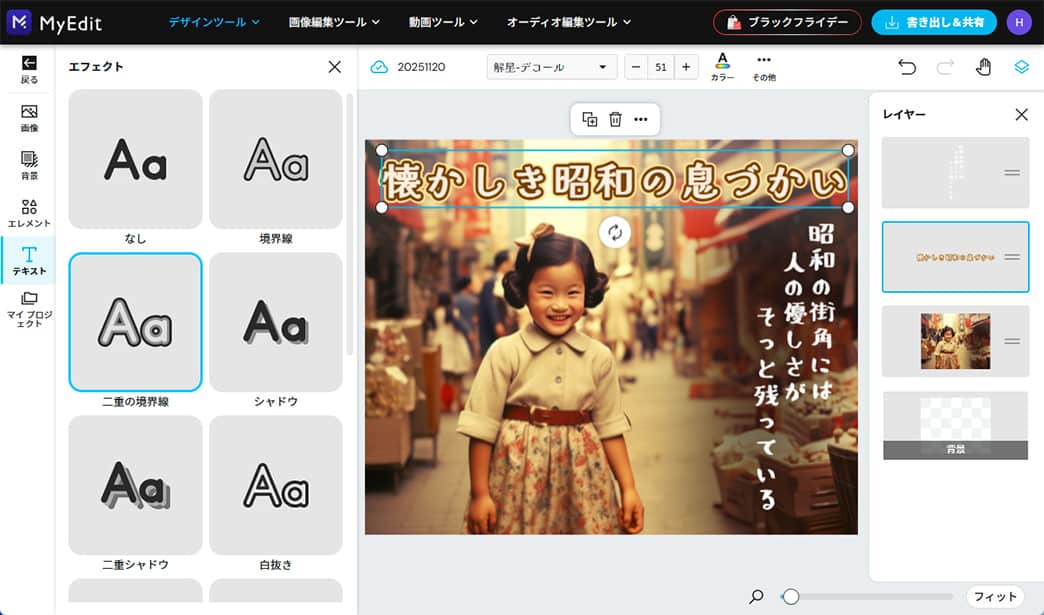Screen dimensions: 1044x615
Task: Click drag handle of photo layer
Action: [x=1012, y=341]
